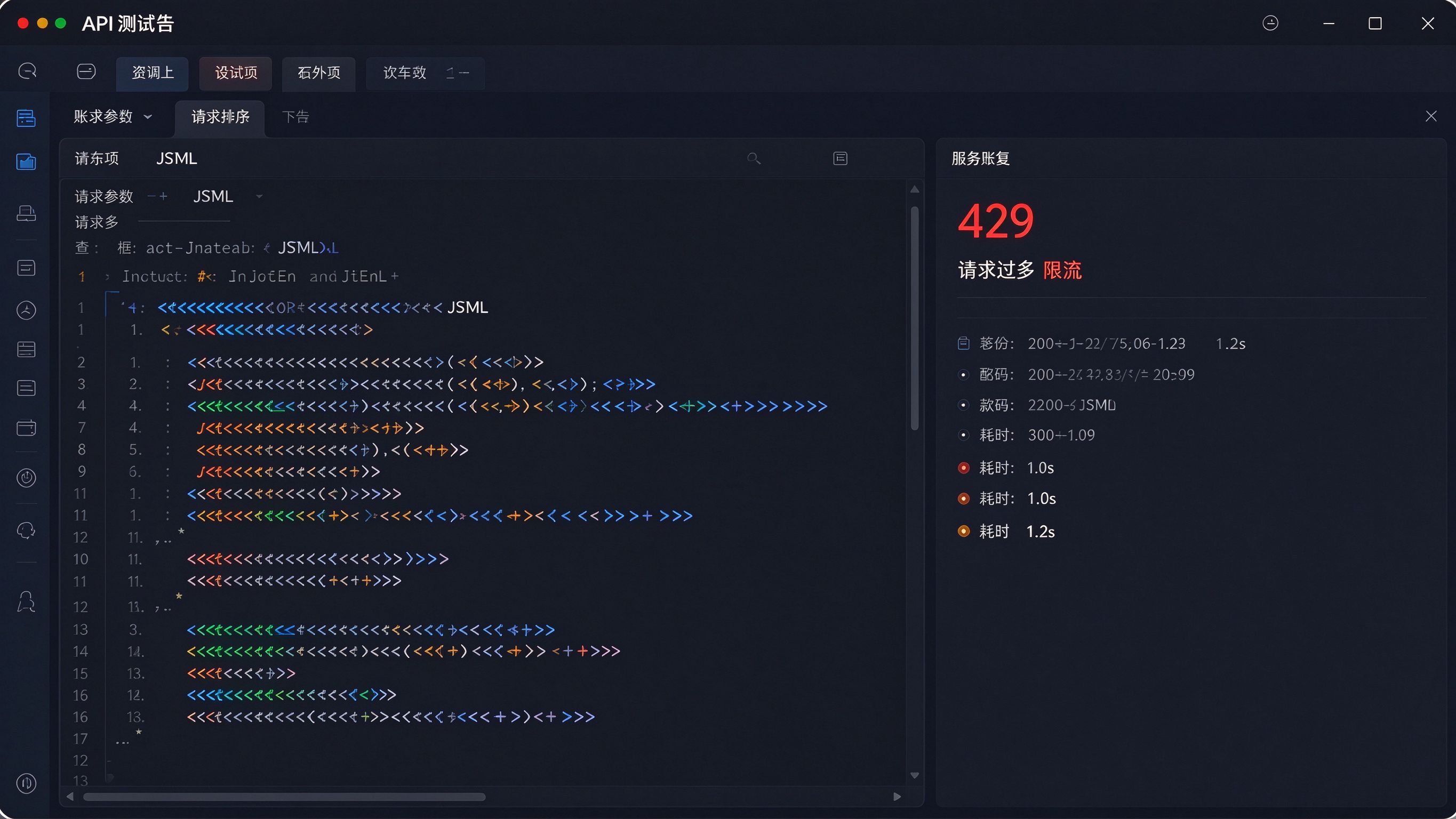Click the vertical scrollbar thumb of code editor

pos(915,318)
